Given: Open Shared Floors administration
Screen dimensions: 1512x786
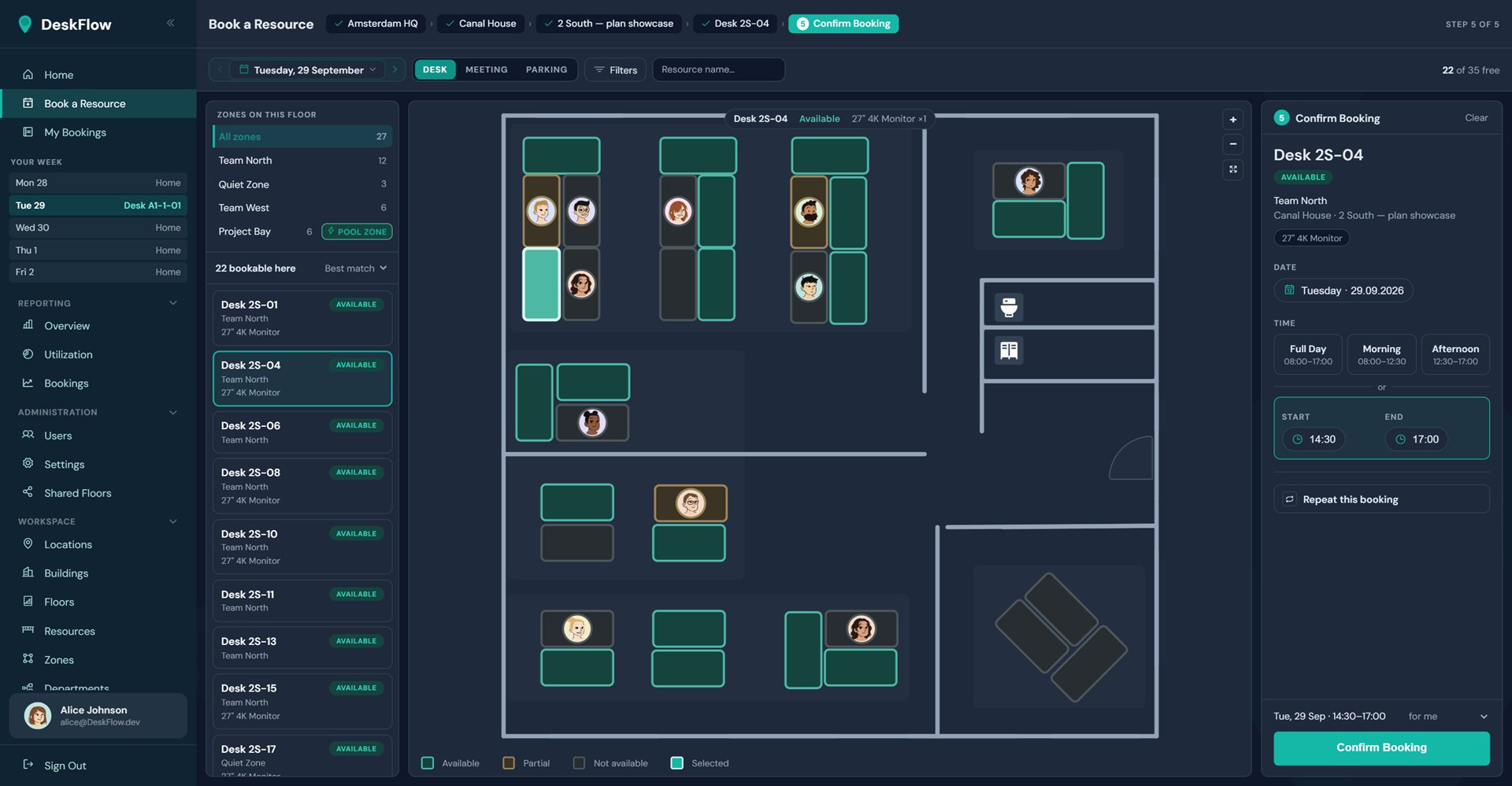Looking at the screenshot, I should coord(98,493).
